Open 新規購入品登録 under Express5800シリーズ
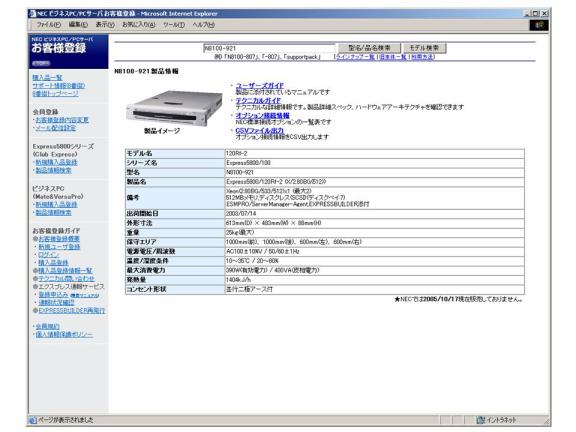 point(56,162)
